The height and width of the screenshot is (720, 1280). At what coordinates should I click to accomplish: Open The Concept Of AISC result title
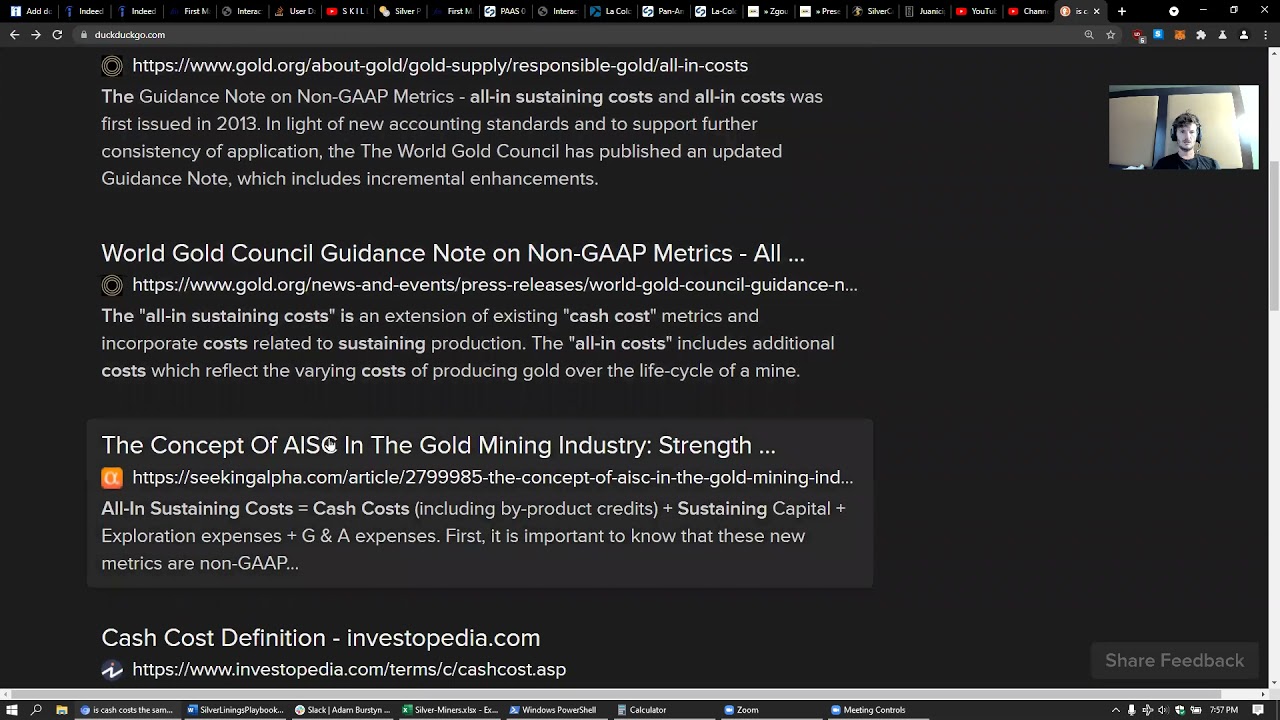438,445
